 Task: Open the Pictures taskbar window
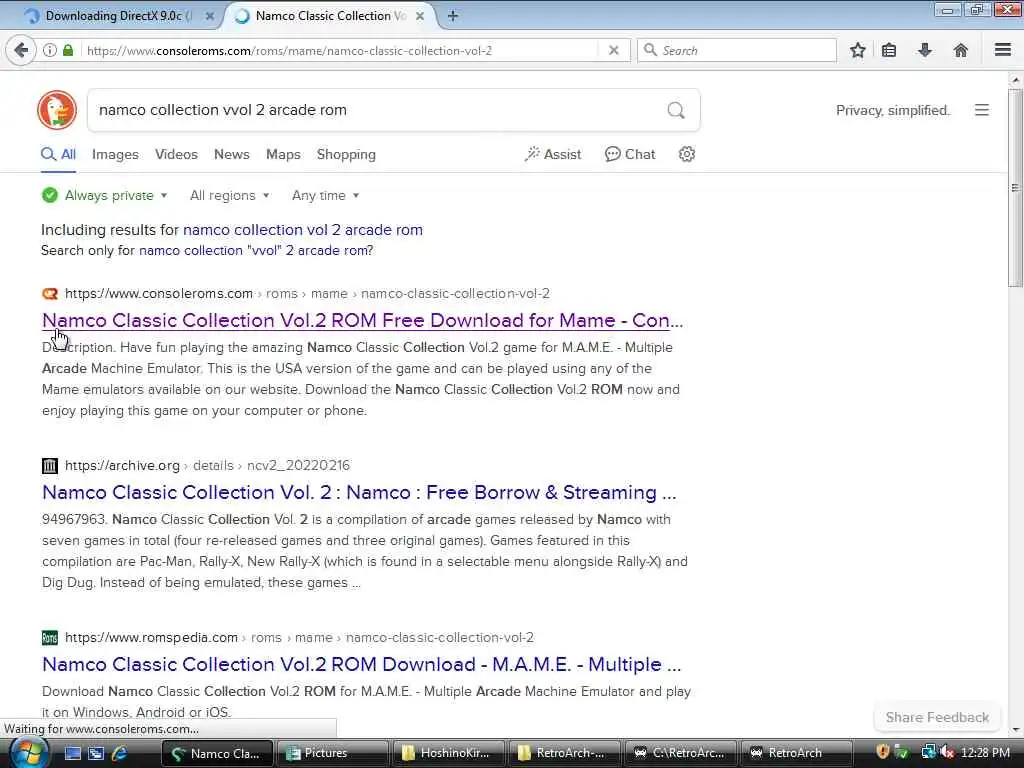333,754
